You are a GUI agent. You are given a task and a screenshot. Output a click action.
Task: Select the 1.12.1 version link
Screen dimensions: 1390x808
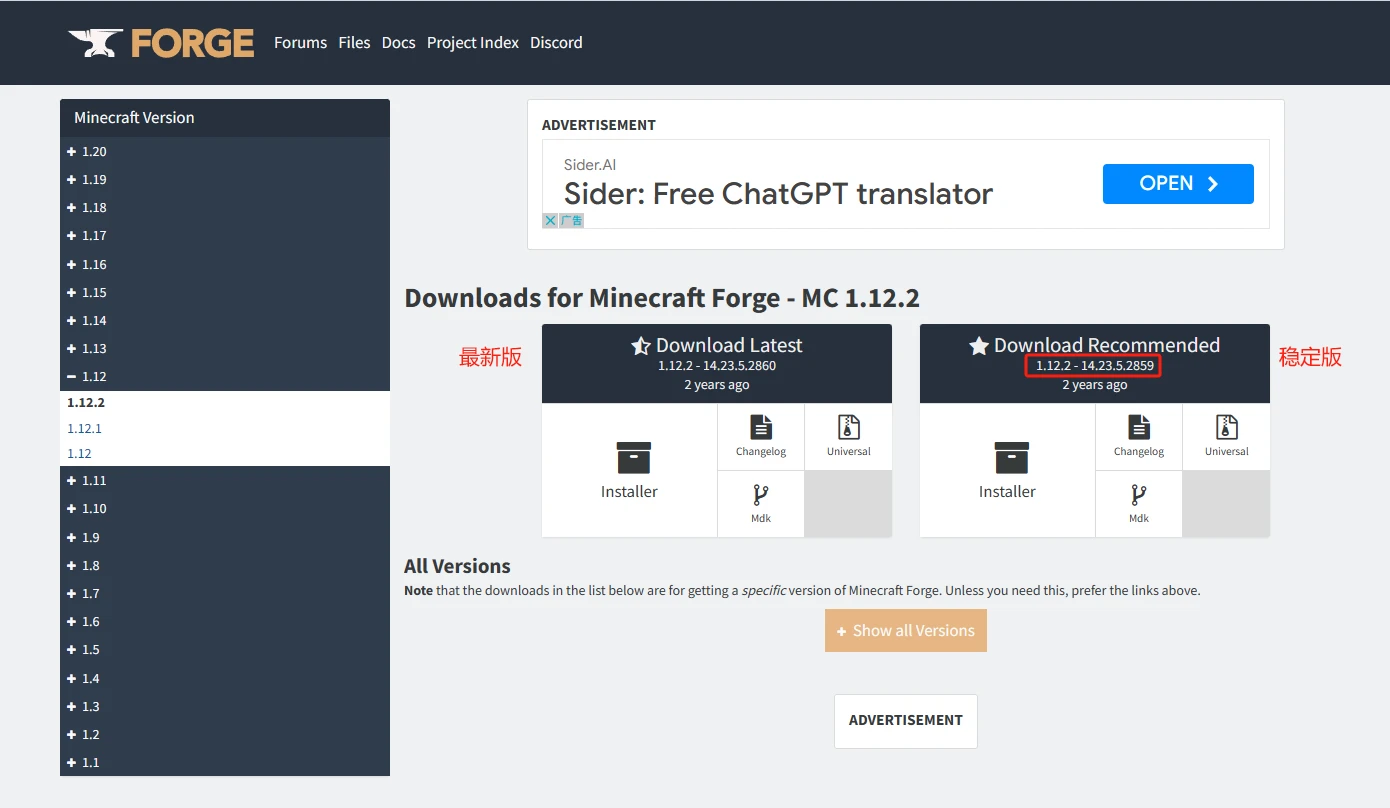[85, 428]
